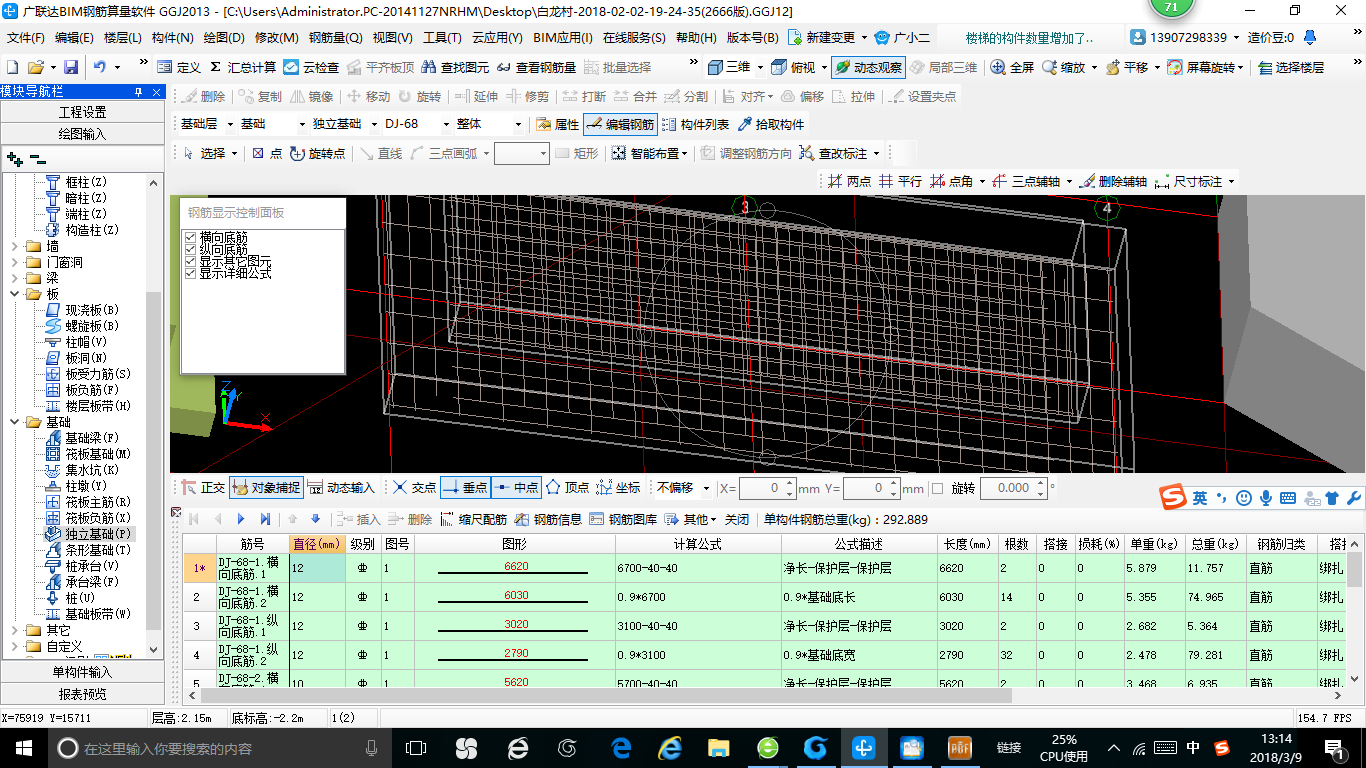Select the 复制 copy tool
This screenshot has width=1366, height=768.
pyautogui.click(x=260, y=96)
